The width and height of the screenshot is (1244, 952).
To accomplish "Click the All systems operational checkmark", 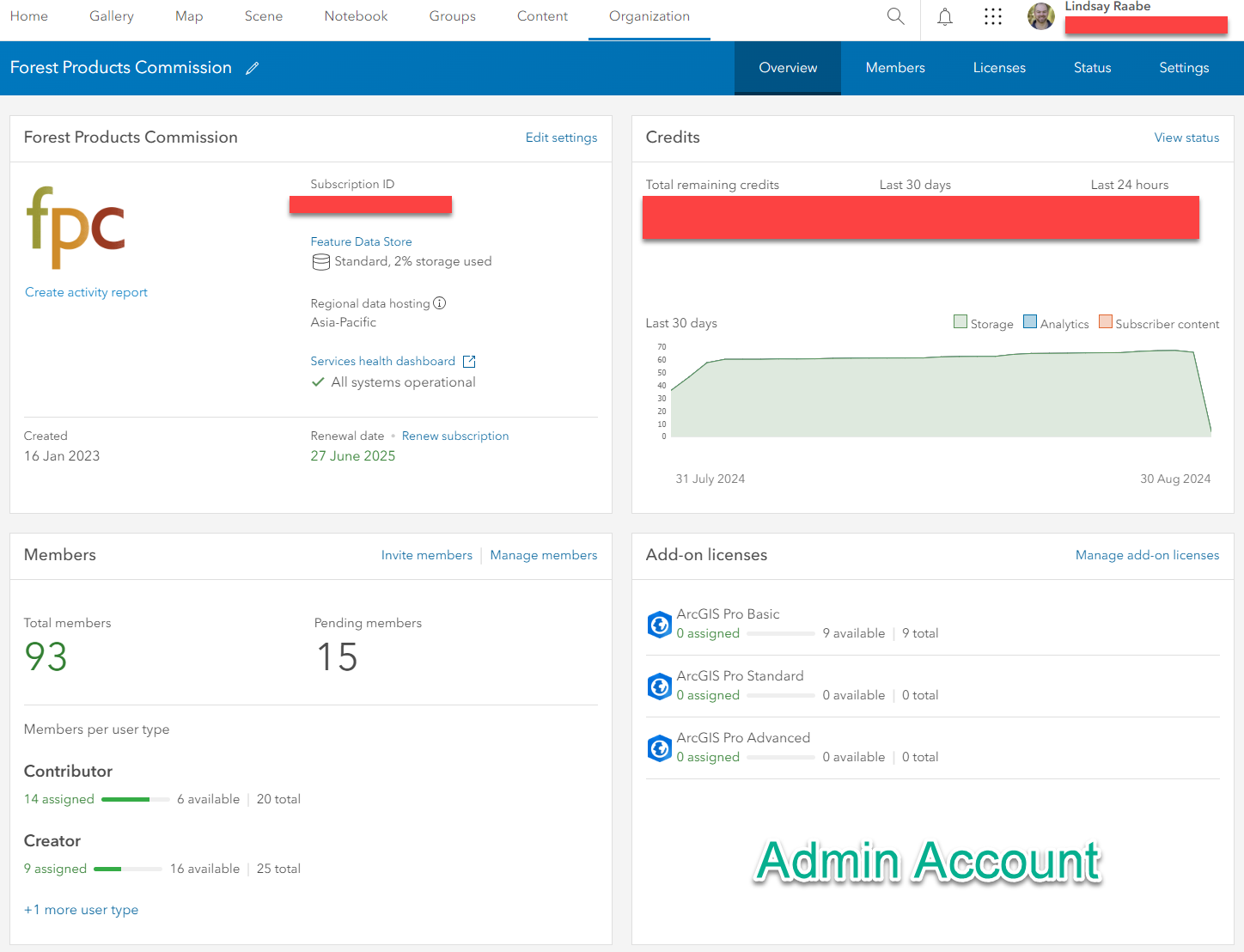I will [318, 382].
